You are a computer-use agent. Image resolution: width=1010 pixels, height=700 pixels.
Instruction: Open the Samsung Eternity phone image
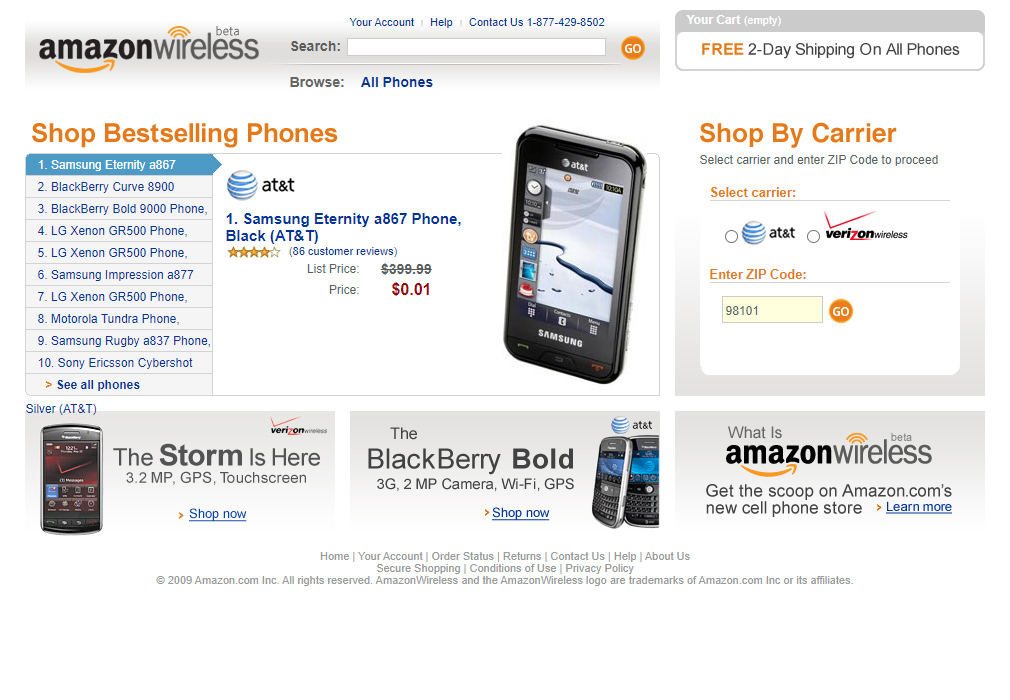pos(574,254)
